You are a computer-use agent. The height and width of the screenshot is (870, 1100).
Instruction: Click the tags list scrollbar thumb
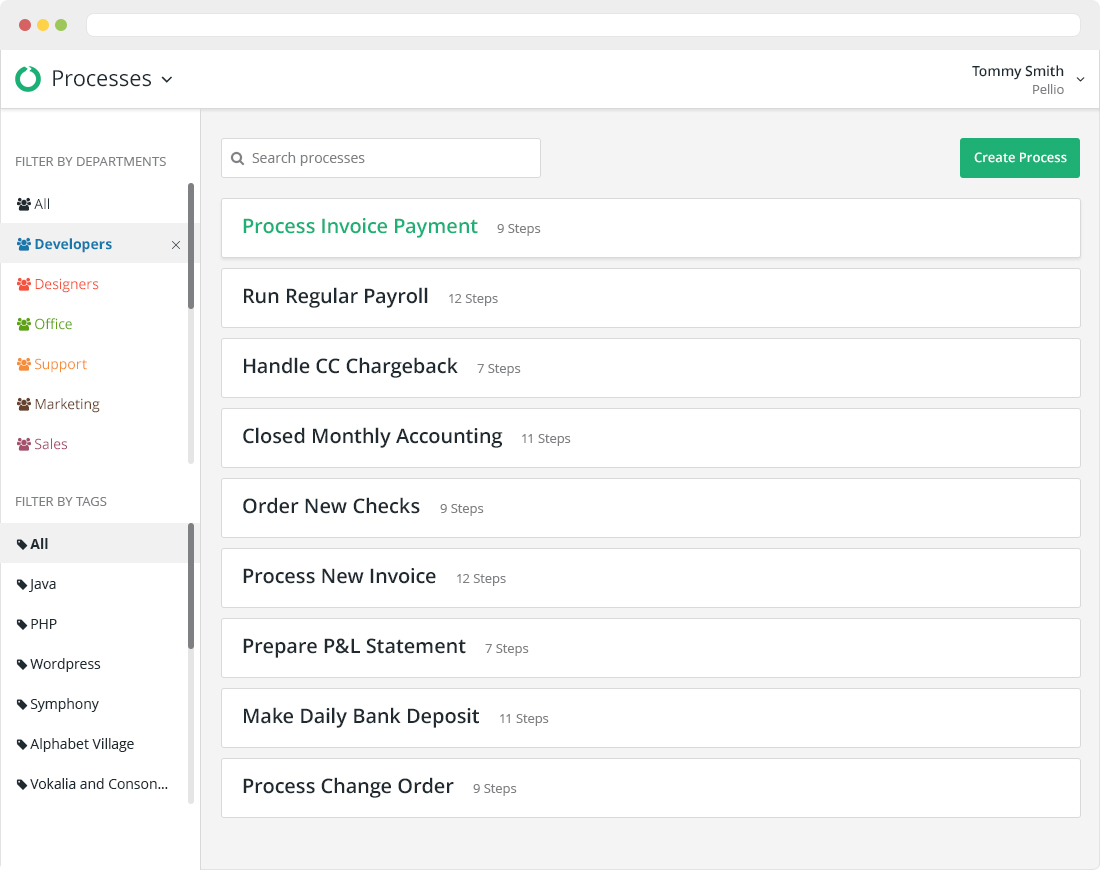(191, 586)
